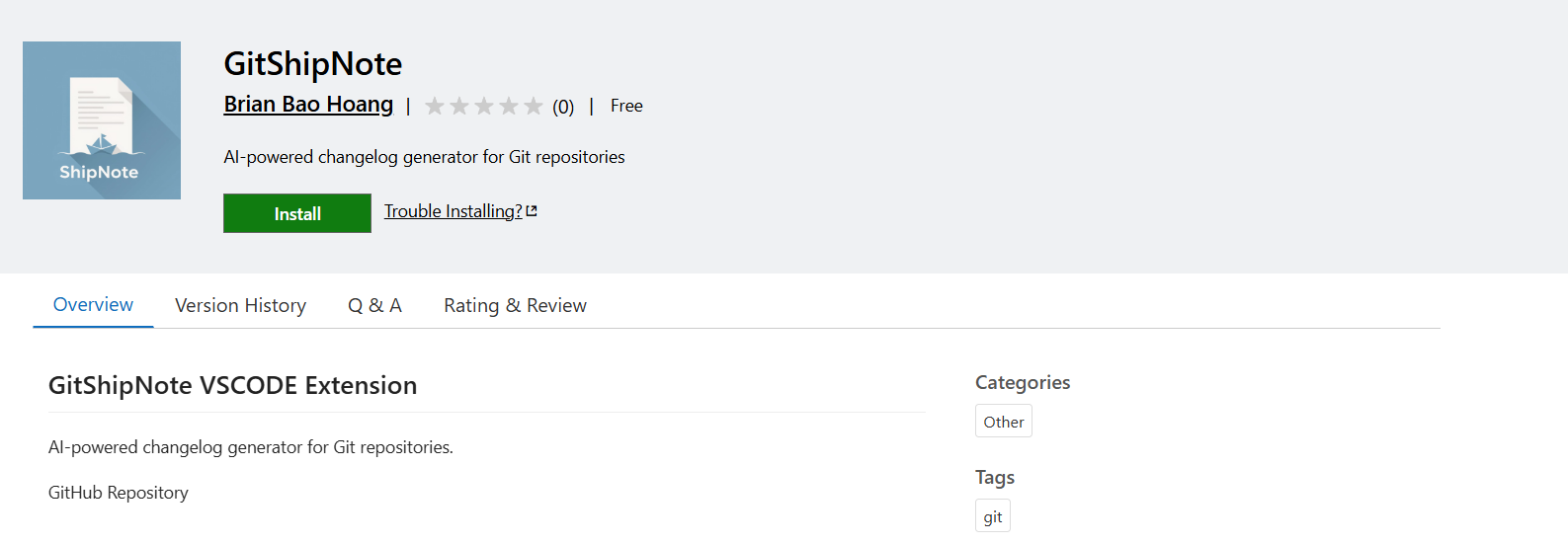Open the GitHub Repository link
Image resolution: width=1568 pixels, height=545 pixels.
click(x=119, y=493)
